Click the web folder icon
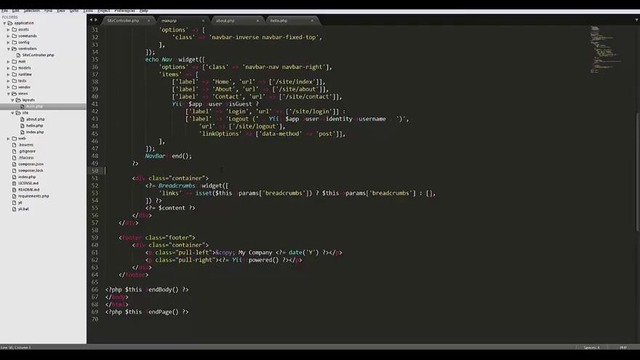The image size is (640, 360). [x=14, y=138]
